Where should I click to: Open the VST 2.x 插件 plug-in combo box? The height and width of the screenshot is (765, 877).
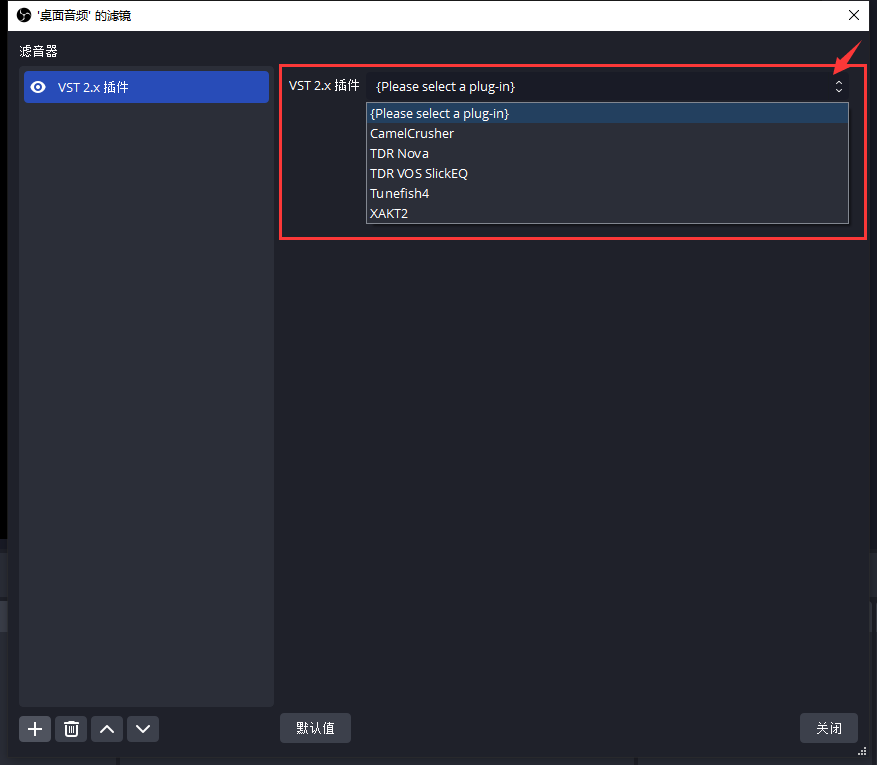click(607, 87)
